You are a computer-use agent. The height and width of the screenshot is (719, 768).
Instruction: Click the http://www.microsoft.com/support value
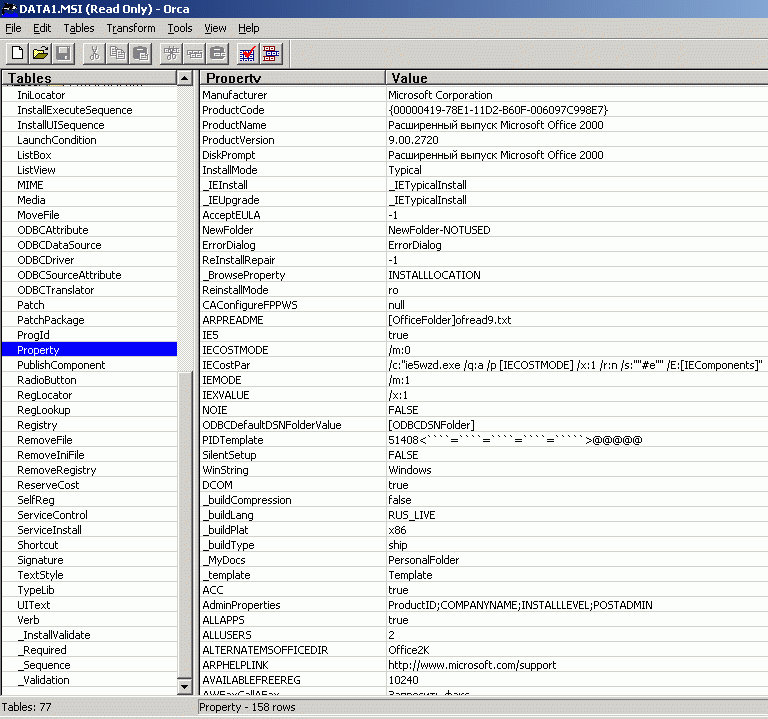coord(472,665)
